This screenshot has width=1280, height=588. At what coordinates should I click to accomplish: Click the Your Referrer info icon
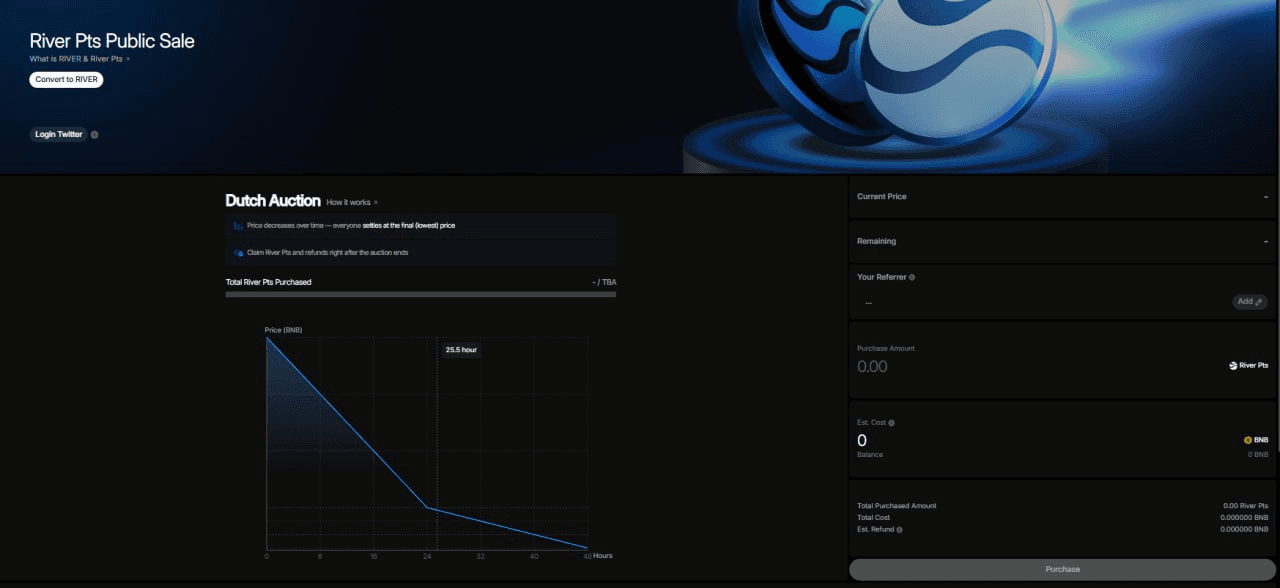click(x=912, y=277)
